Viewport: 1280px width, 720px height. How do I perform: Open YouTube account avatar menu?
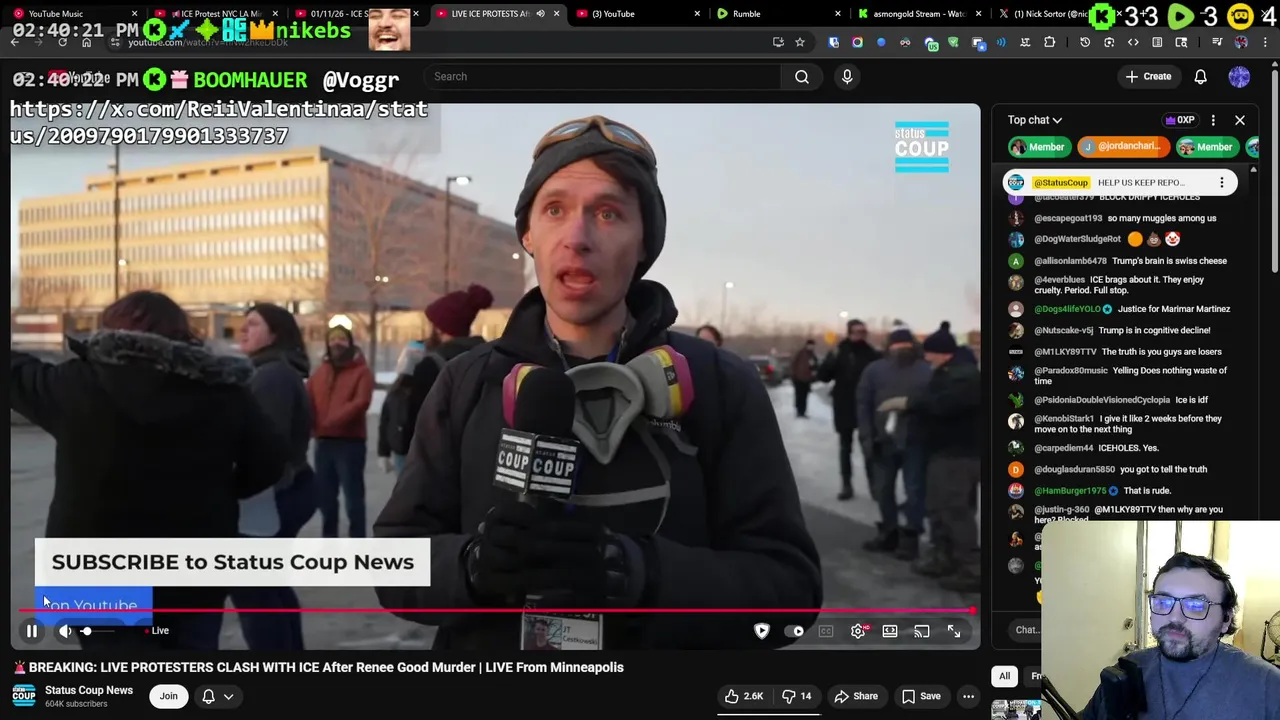pos(1239,76)
